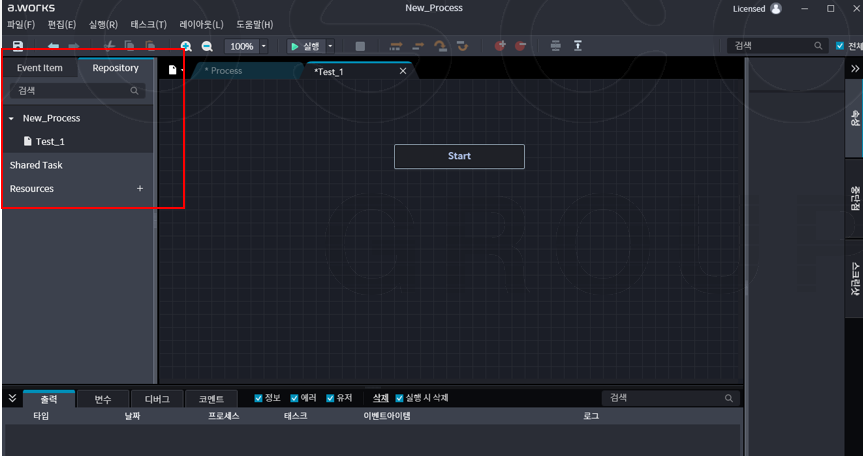The width and height of the screenshot is (863, 456).
Task: Remove breakpoint with red minus circle
Action: [x=520, y=46]
